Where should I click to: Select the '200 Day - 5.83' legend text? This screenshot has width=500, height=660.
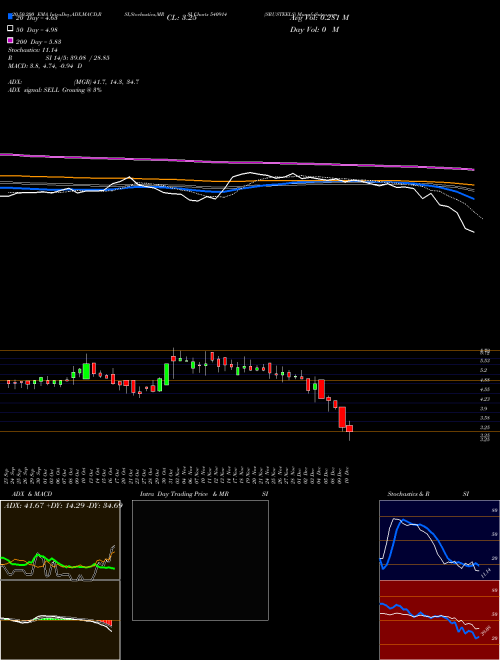tap(38, 41)
